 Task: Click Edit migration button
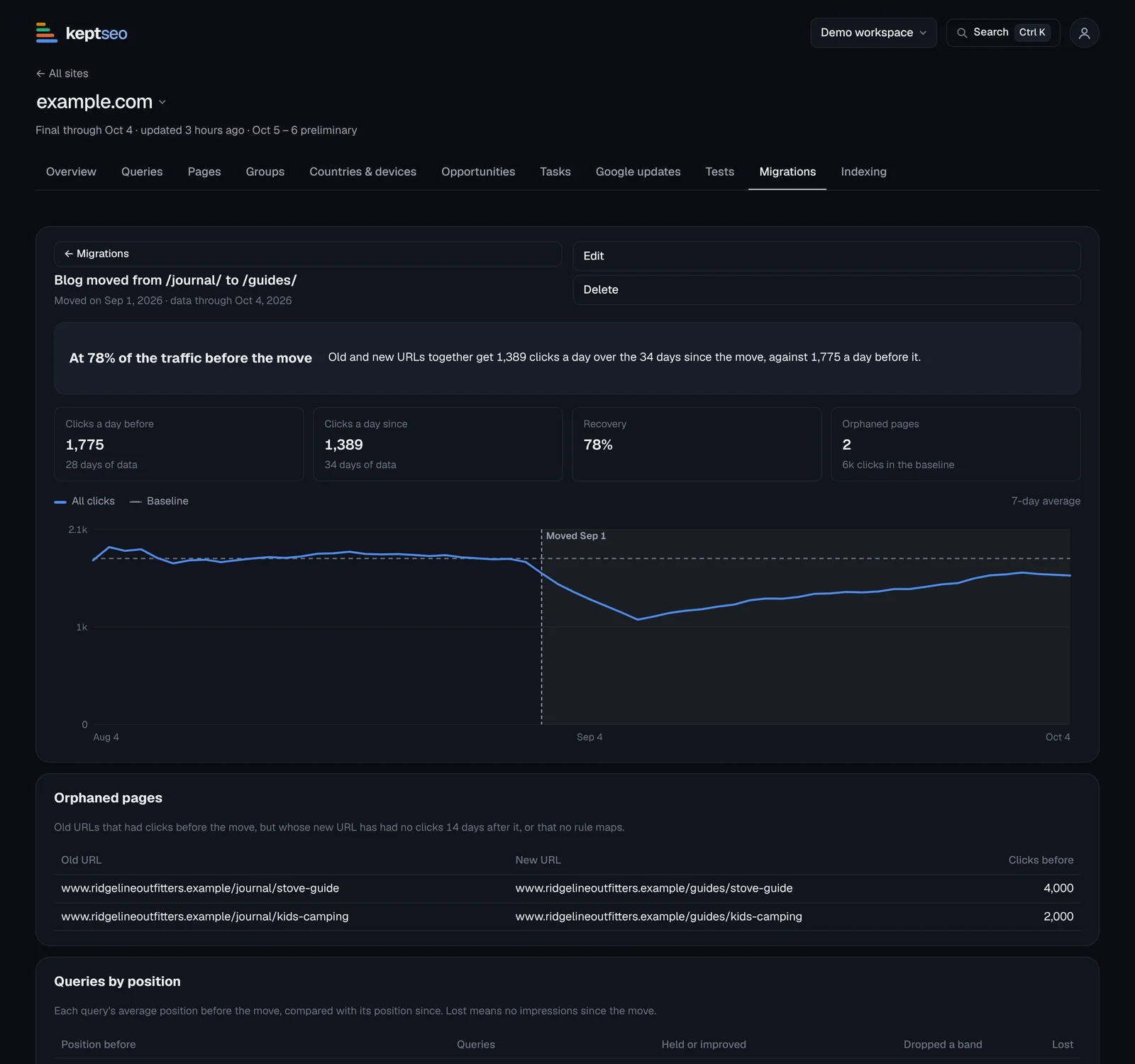826,256
